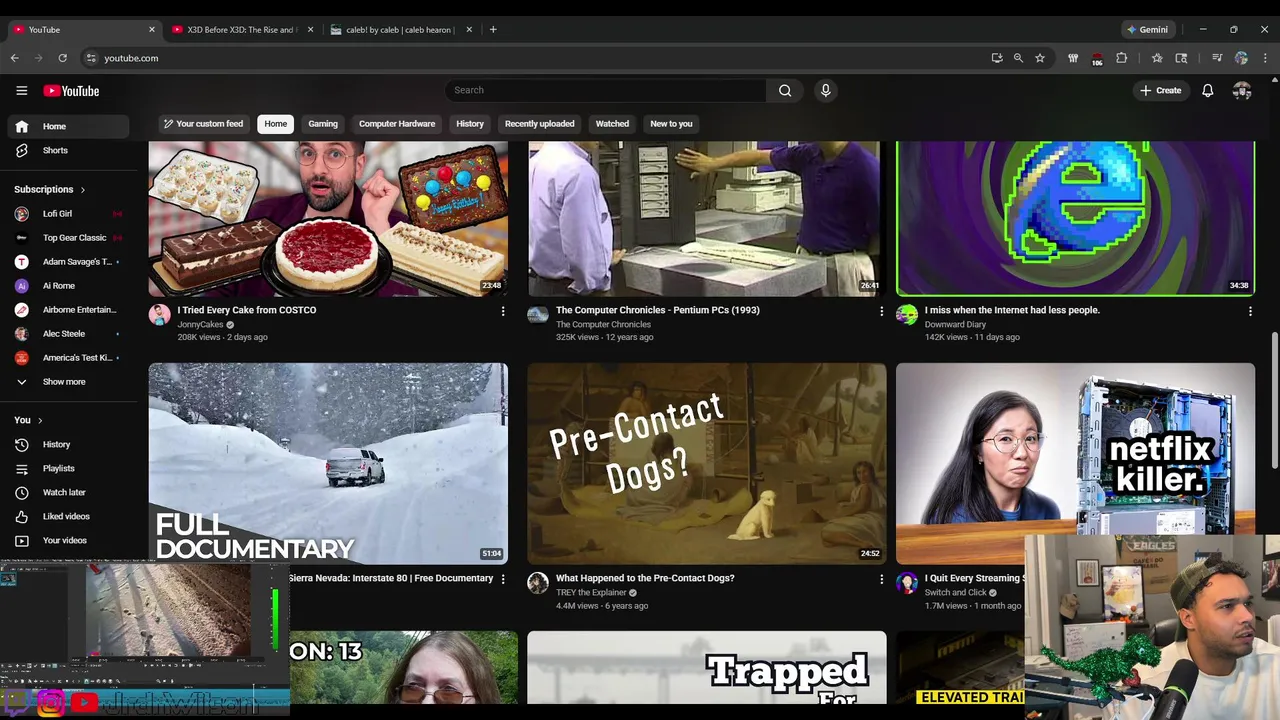Start voice search with the microphone
The image size is (1280, 720).
[825, 90]
